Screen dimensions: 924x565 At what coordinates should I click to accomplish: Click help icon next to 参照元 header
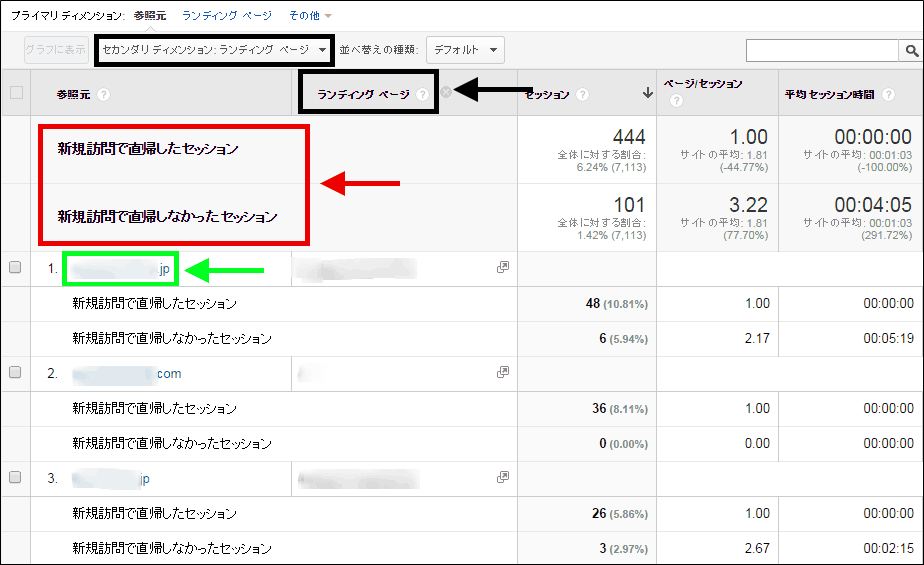click(x=104, y=95)
